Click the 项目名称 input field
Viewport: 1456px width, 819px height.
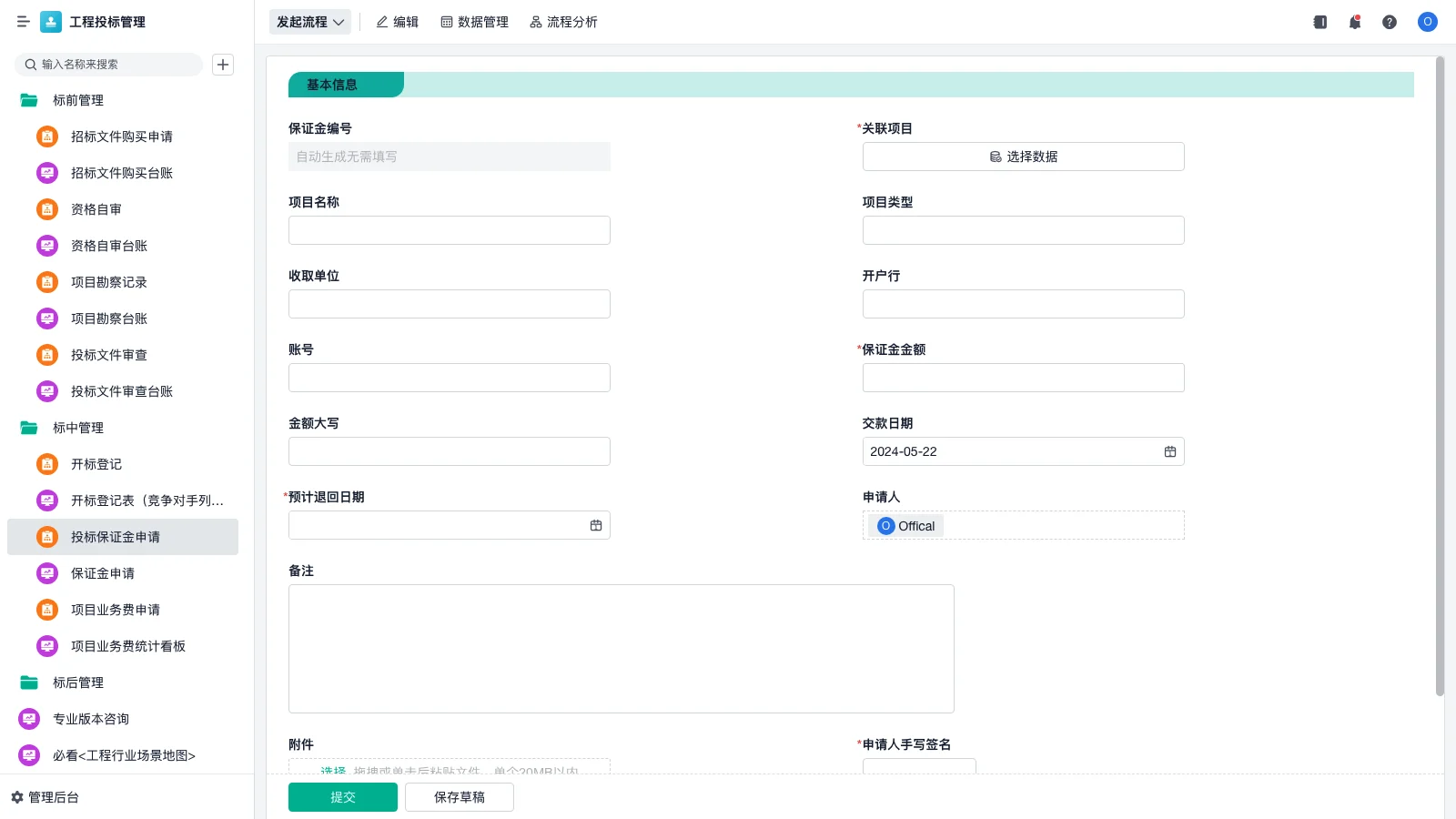(449, 230)
